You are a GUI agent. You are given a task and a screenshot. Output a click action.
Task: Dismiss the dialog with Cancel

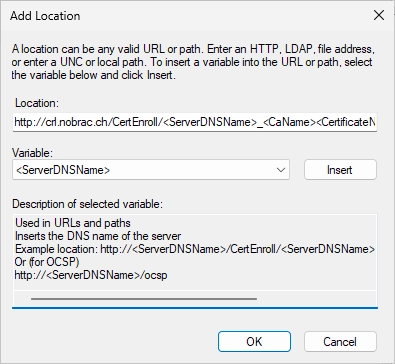point(340,342)
